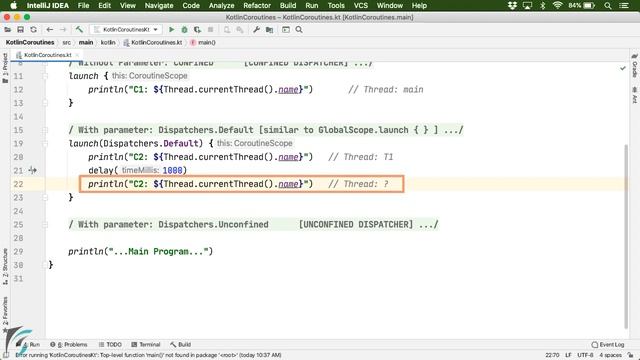The width and height of the screenshot is (640, 360).
Task: Open the Structure tool window sidebar tab
Action: (5, 266)
